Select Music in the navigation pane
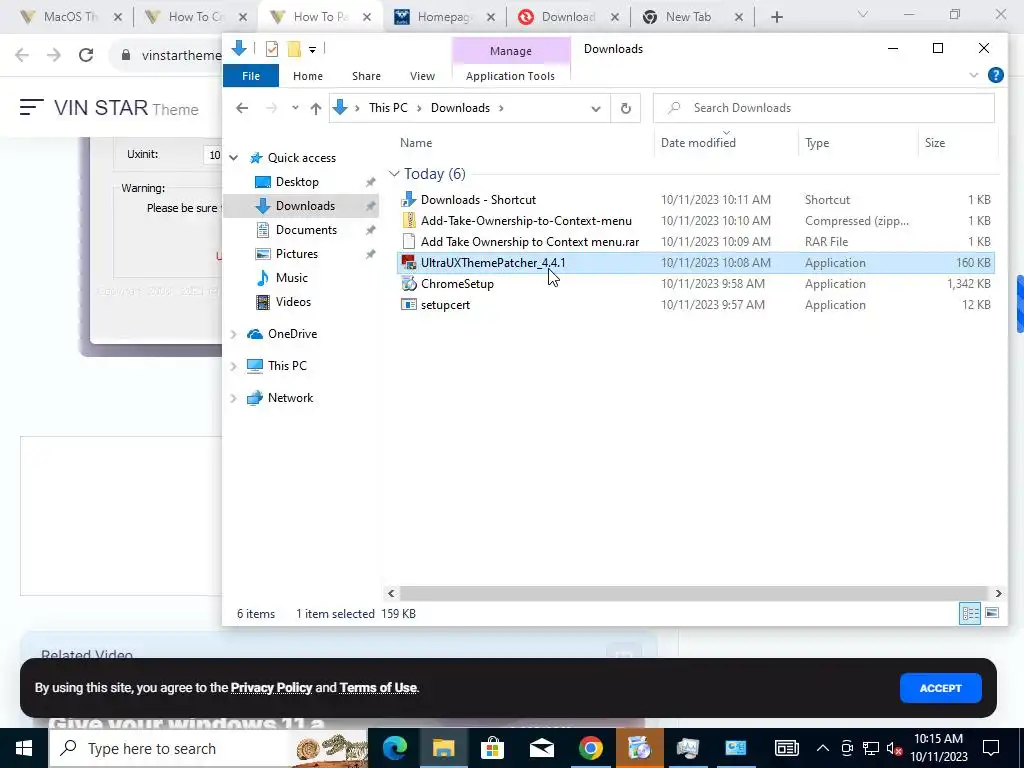The height and width of the screenshot is (768, 1024). 291,278
